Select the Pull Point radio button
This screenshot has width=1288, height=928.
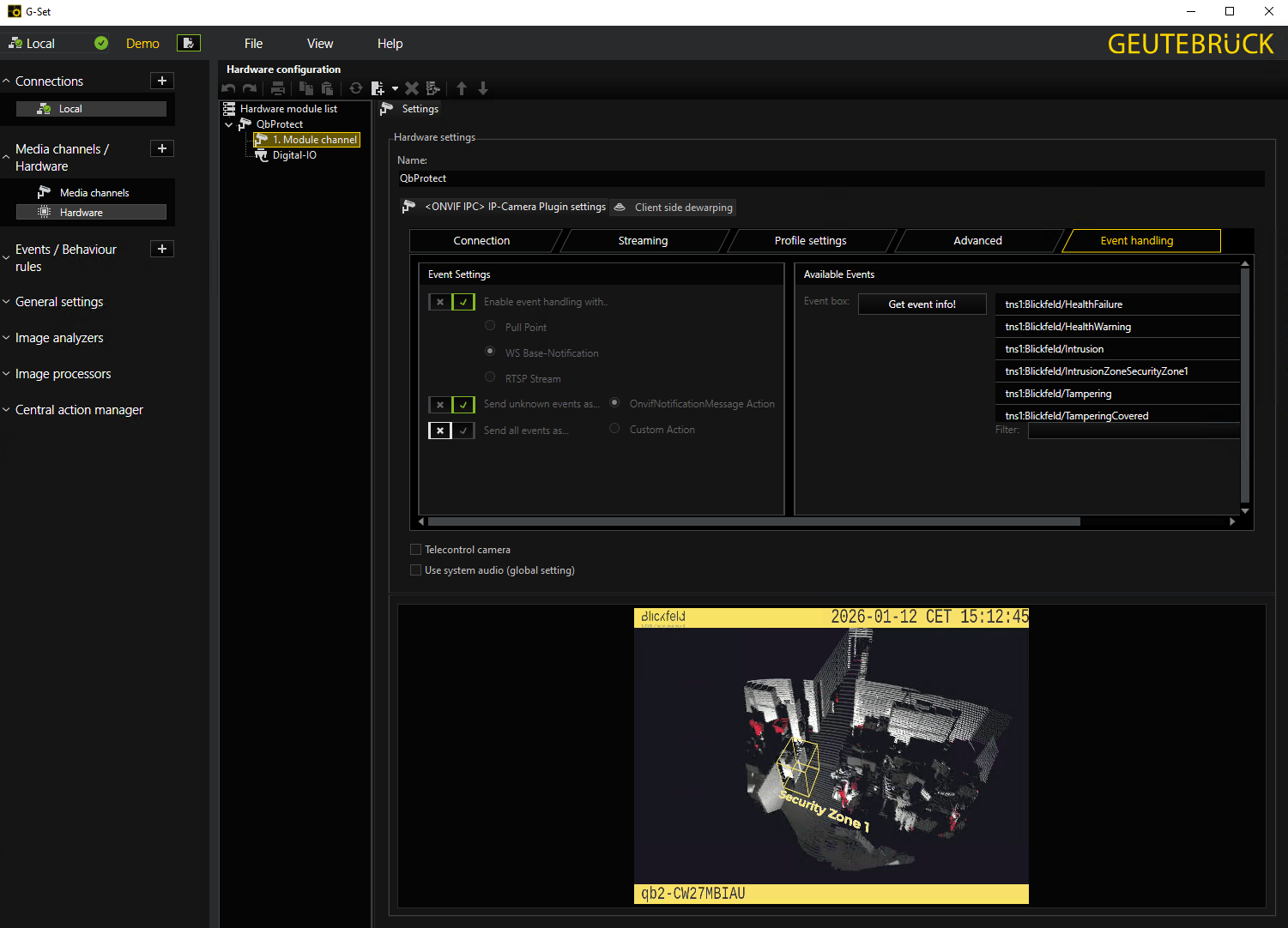pos(490,326)
